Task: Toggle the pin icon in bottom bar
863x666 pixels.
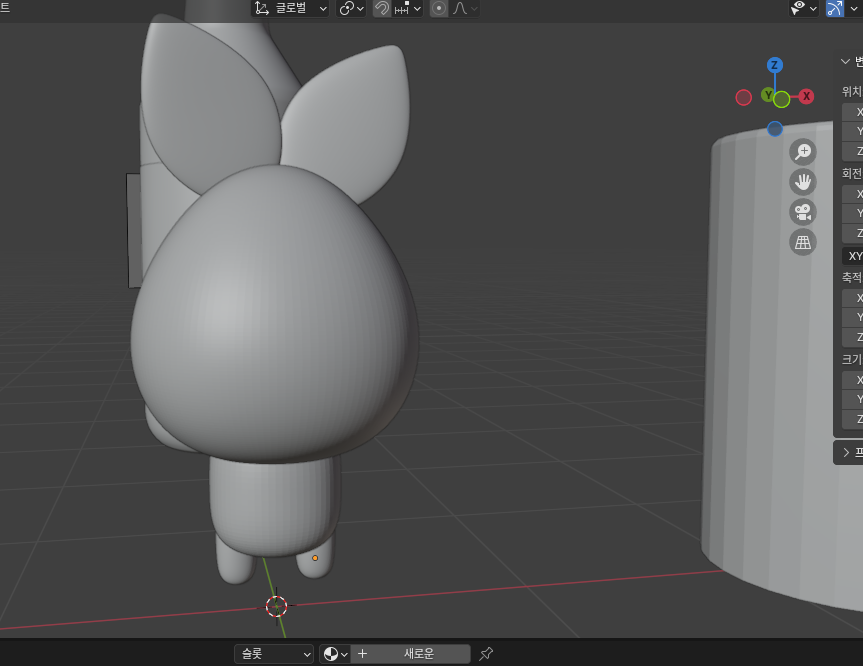Action: click(x=485, y=654)
